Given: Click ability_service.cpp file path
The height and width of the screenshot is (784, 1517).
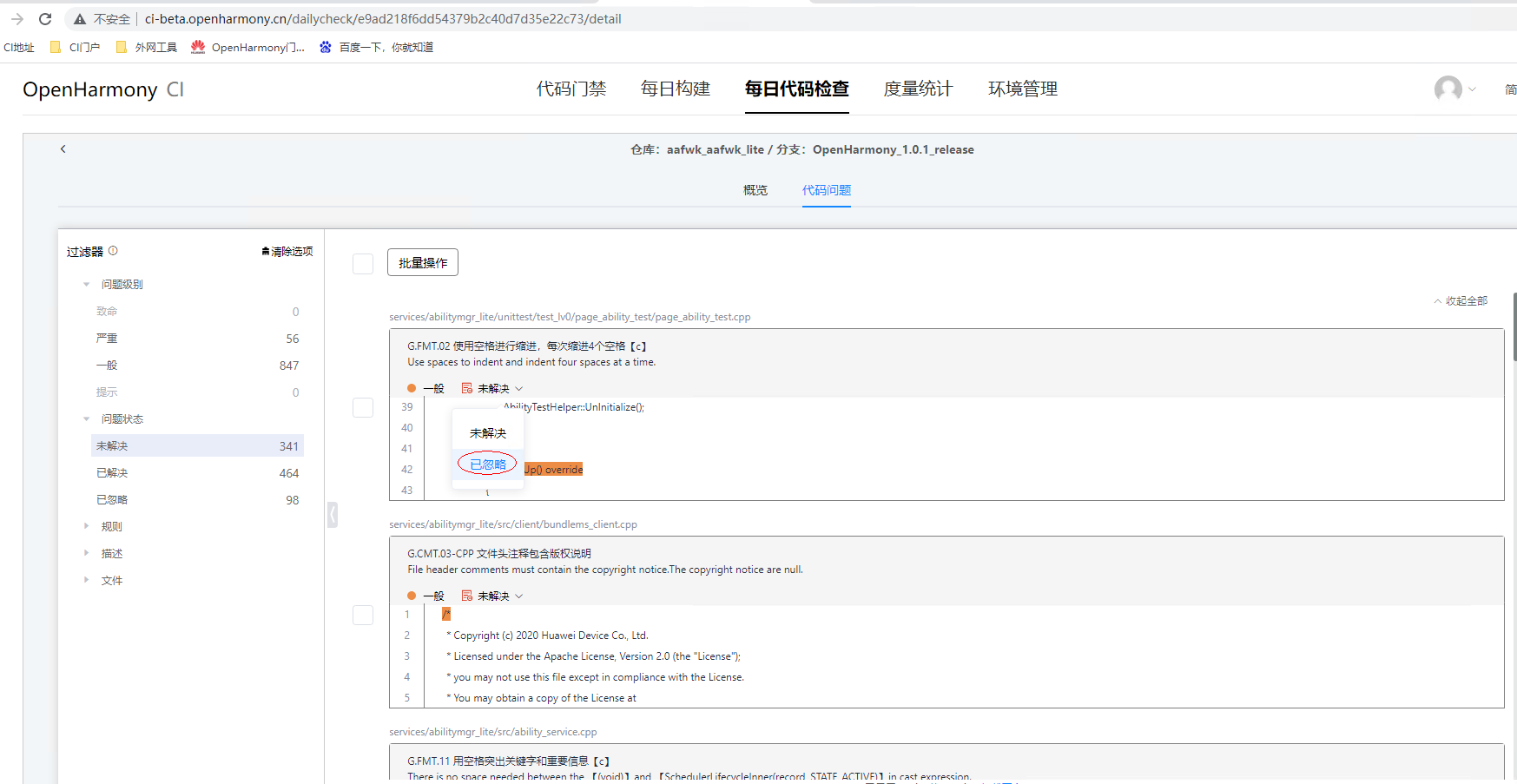Looking at the screenshot, I should click(x=493, y=732).
